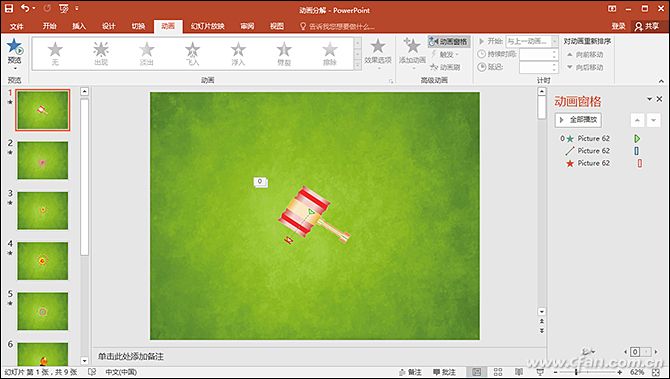
Task: Click the notes area 单击此处添加备注
Action: coord(131,356)
